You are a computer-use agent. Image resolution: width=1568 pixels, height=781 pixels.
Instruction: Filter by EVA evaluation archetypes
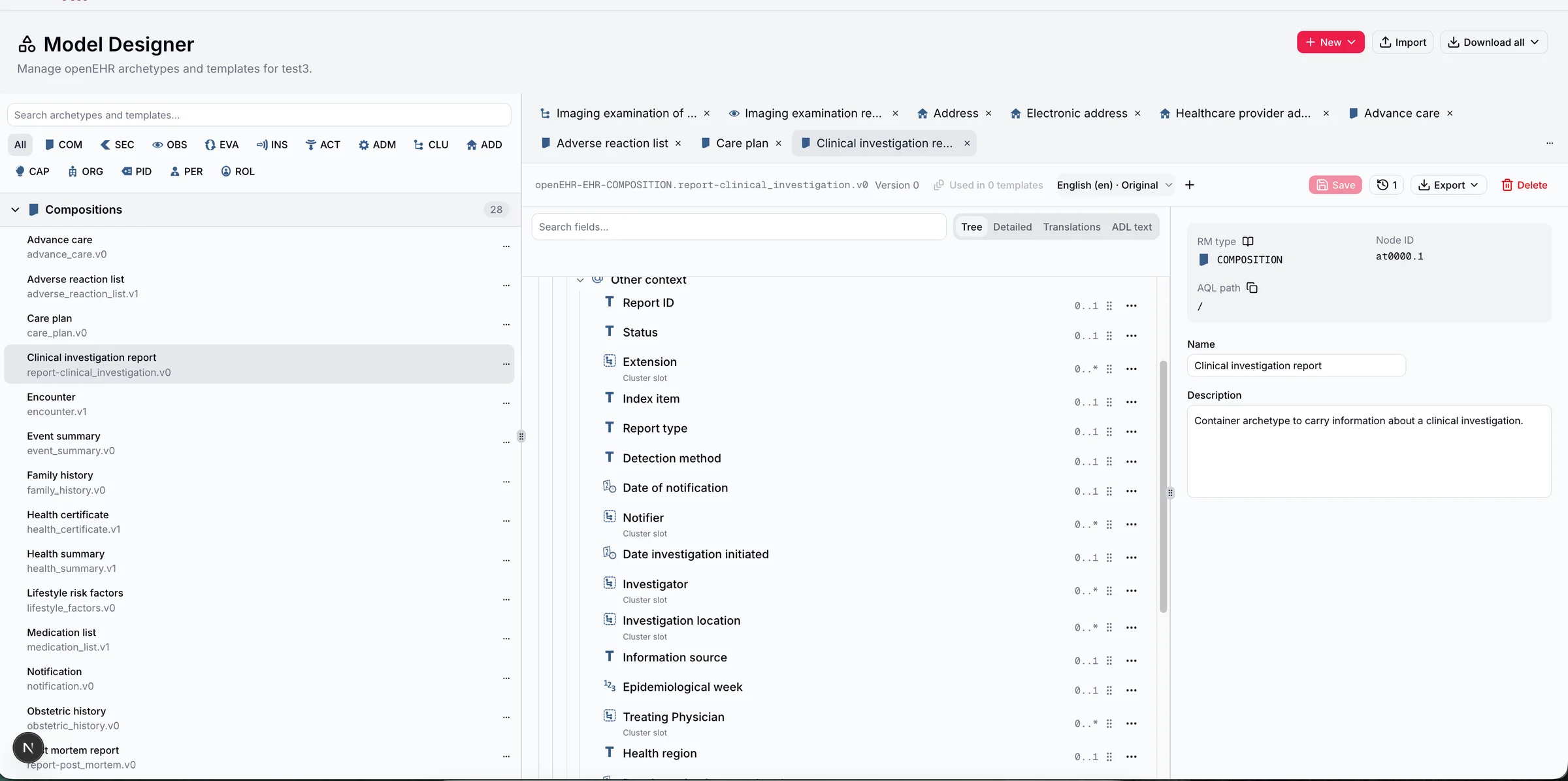[221, 145]
